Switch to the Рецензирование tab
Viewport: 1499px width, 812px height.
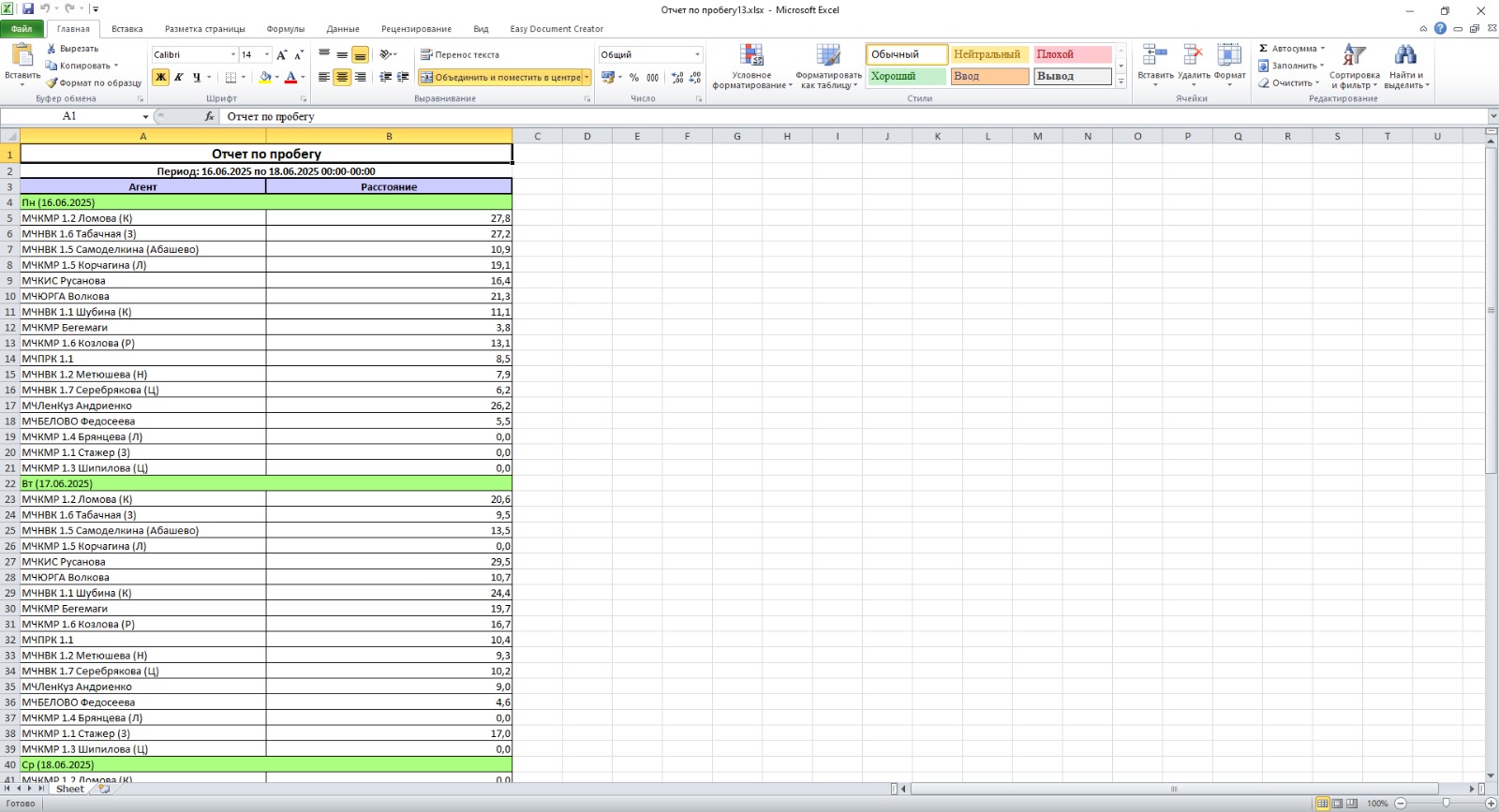[x=416, y=29]
